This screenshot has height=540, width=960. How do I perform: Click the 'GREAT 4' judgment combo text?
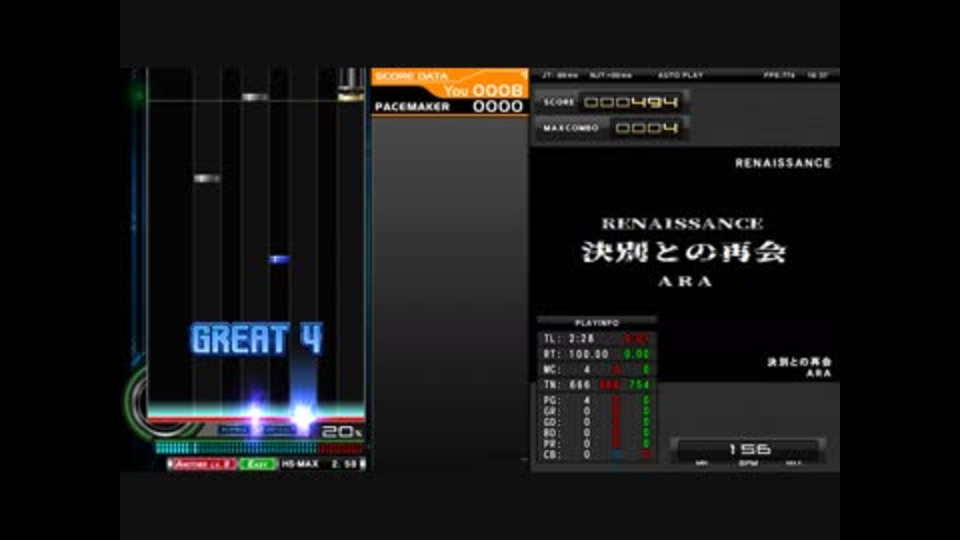[256, 339]
